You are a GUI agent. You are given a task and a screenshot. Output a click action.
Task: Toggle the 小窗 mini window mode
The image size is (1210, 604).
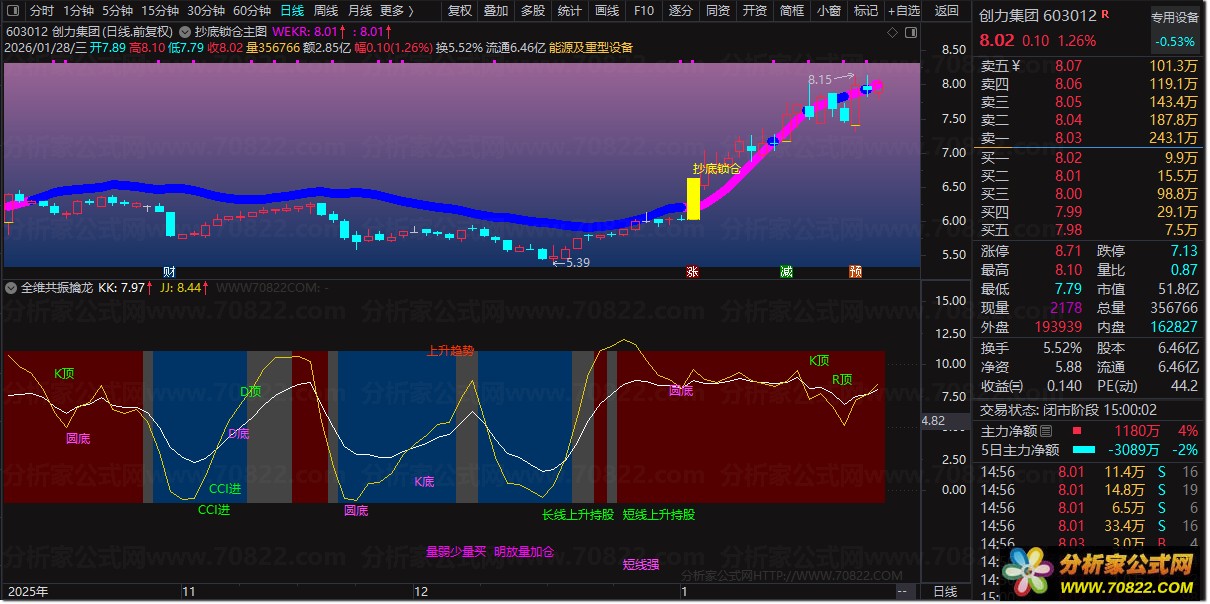point(828,11)
